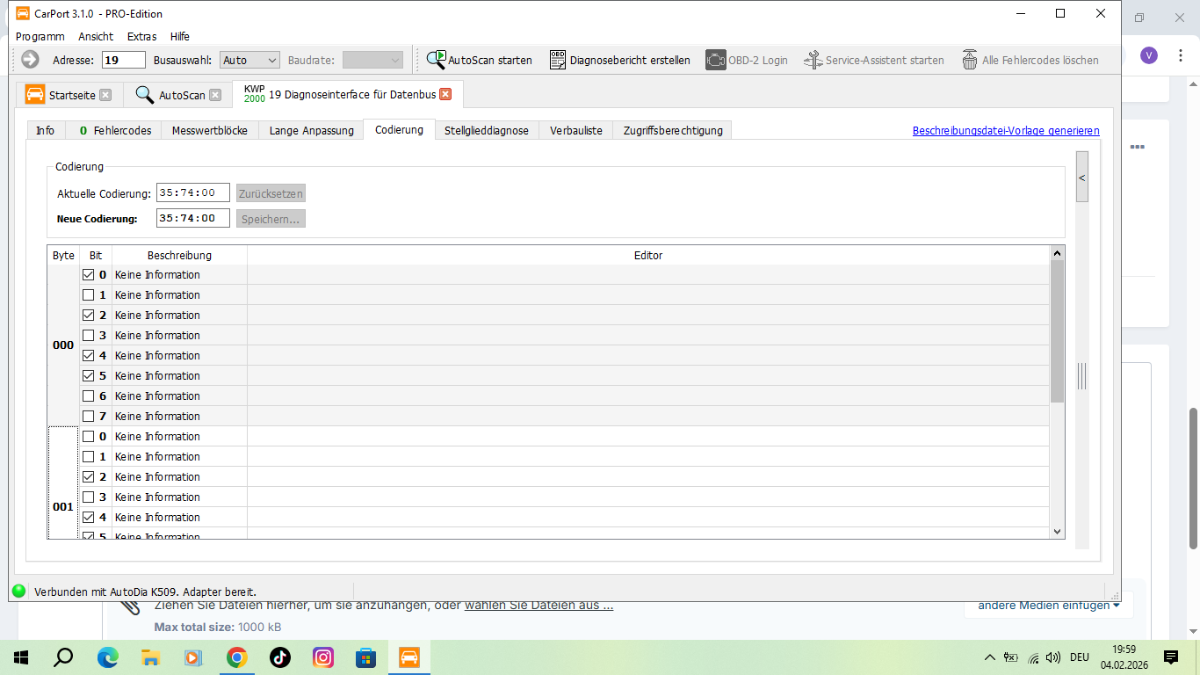This screenshot has height=675, width=1200.
Task: Start the Service-Assistent via its icon
Action: coord(813,60)
